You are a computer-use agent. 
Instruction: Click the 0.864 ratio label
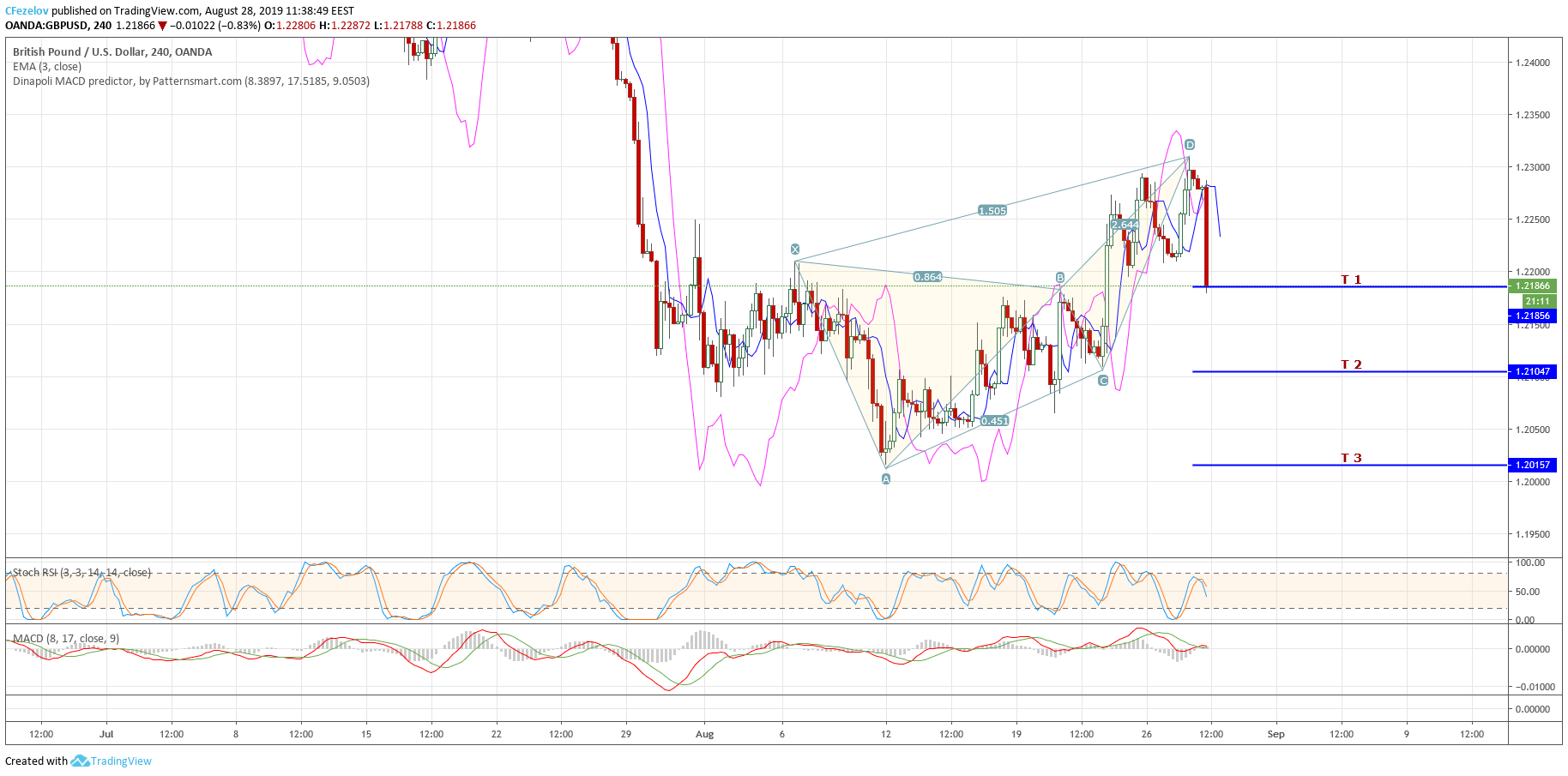[x=927, y=276]
